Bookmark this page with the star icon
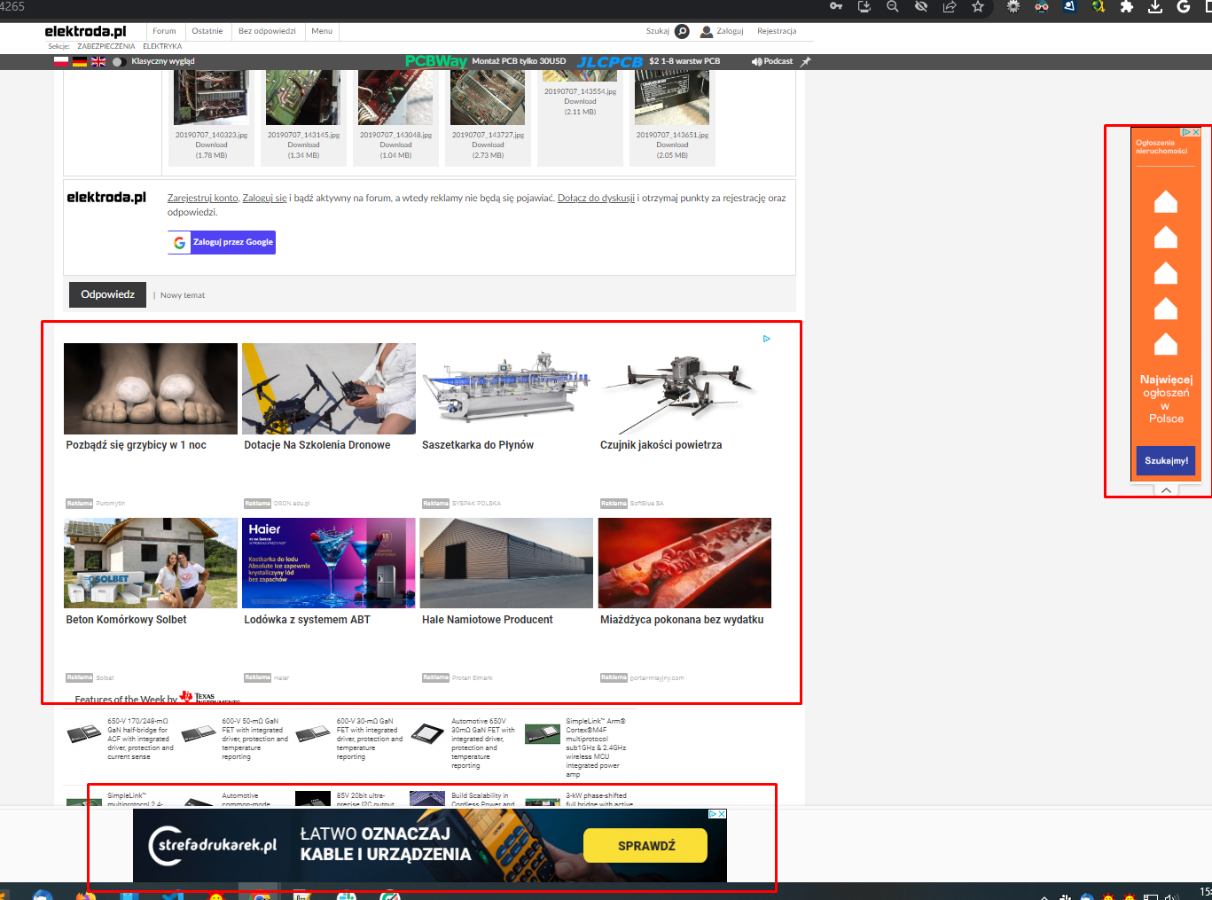The image size is (1212, 900). point(978,6)
